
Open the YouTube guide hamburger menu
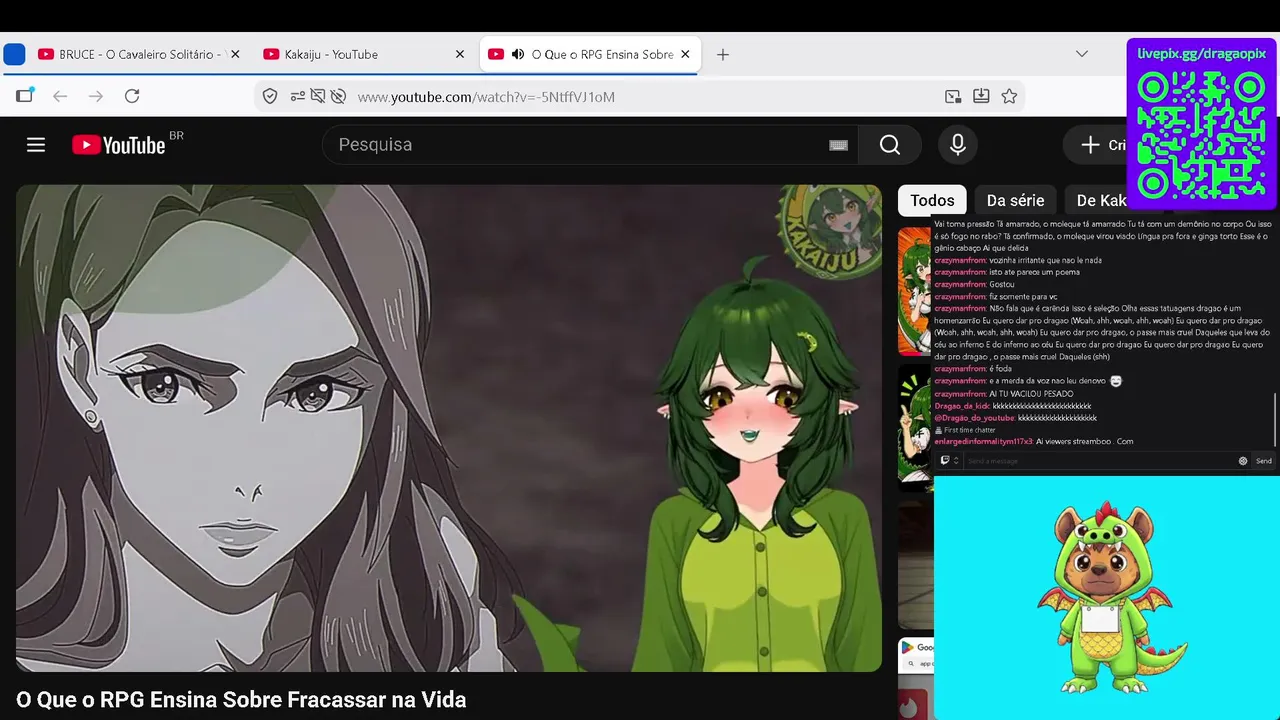[x=36, y=145]
